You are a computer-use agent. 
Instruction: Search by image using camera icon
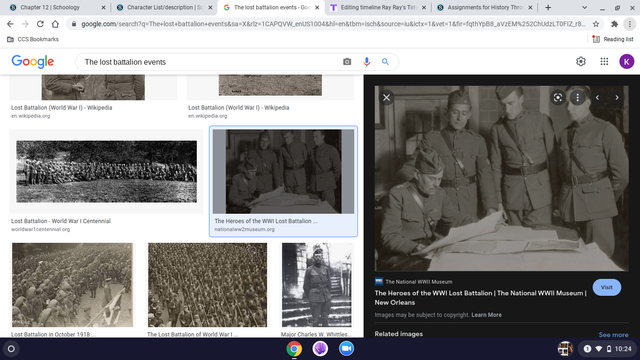point(347,62)
